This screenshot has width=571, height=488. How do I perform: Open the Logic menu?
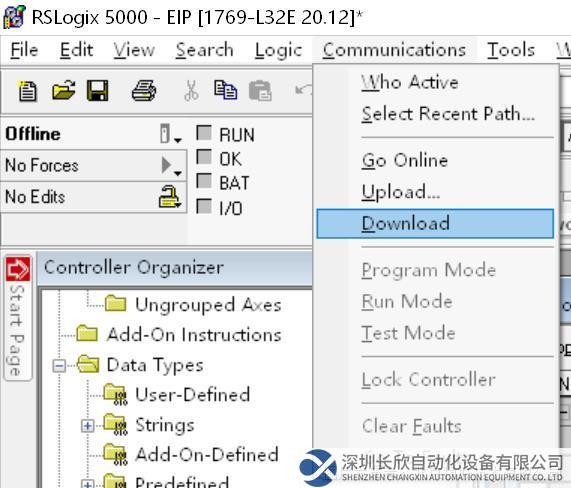tap(279, 50)
